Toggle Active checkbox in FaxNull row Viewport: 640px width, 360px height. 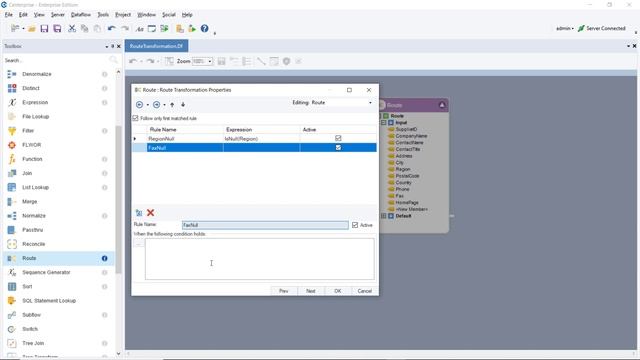click(338, 147)
